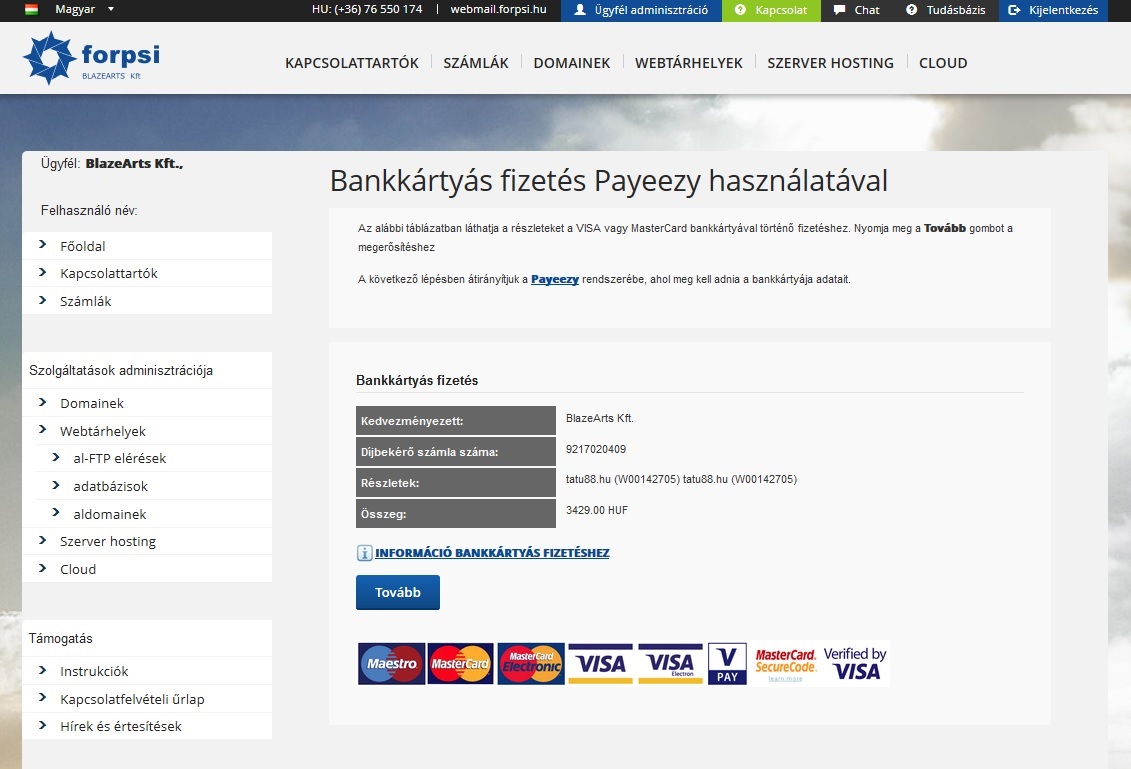
Task: Collapse the Webtárhelyek sidebar section
Action: point(43,431)
